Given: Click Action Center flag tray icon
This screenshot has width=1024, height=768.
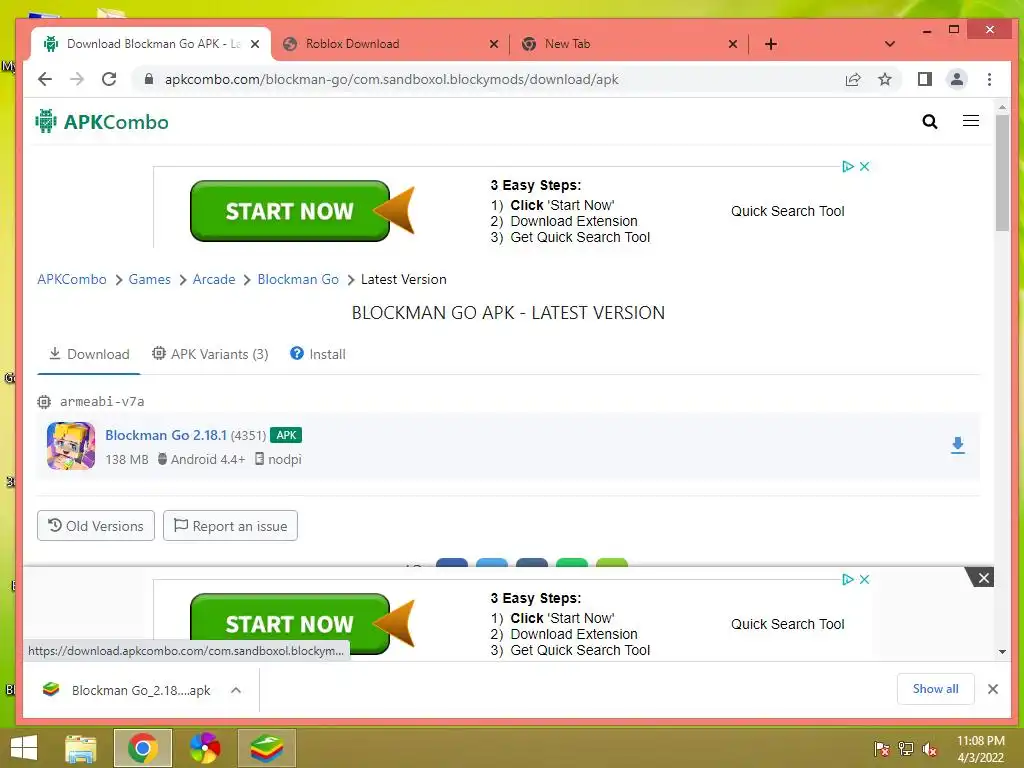Looking at the screenshot, I should 881,749.
